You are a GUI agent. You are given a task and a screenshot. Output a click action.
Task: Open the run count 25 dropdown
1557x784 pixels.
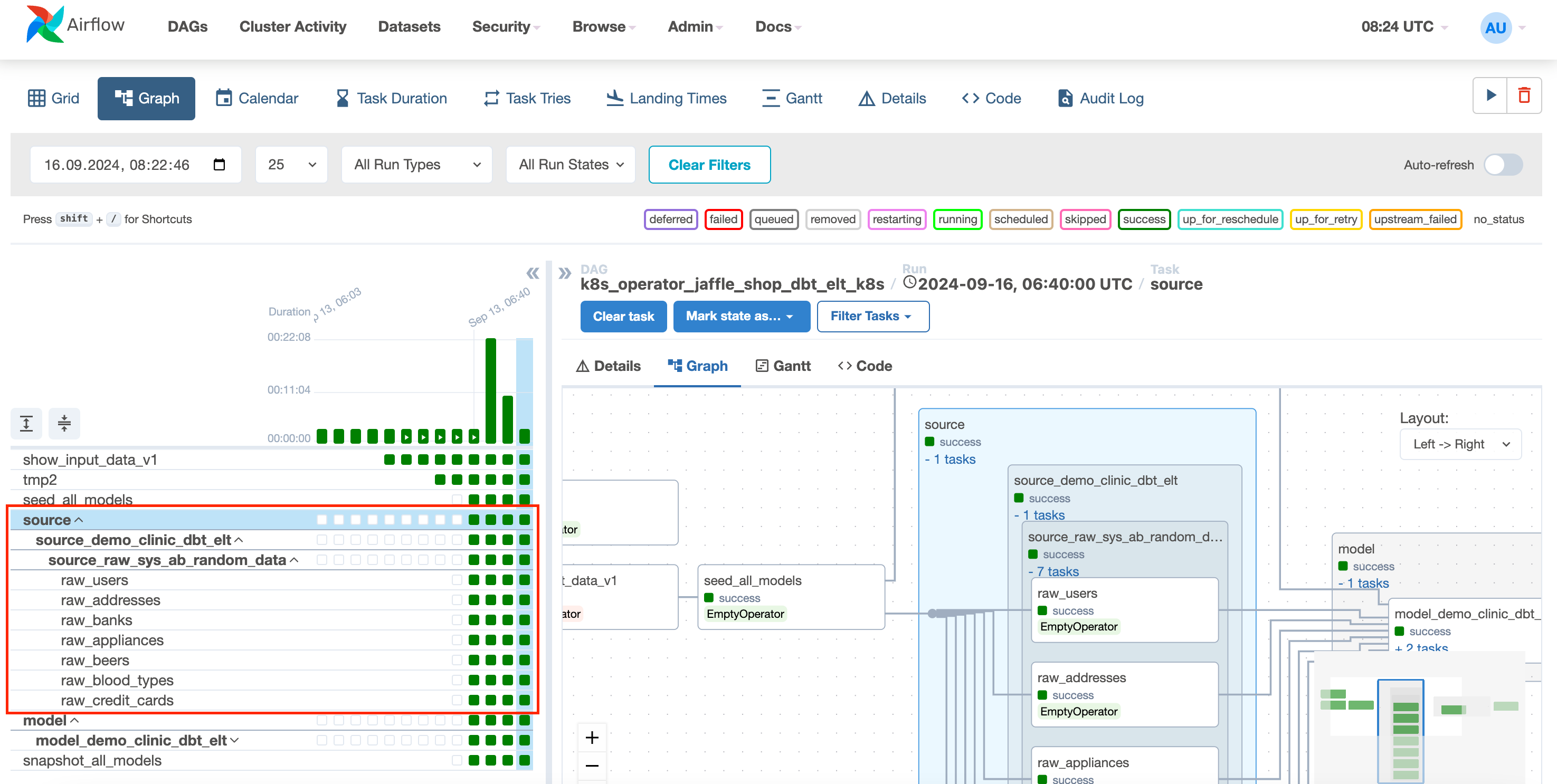point(292,164)
